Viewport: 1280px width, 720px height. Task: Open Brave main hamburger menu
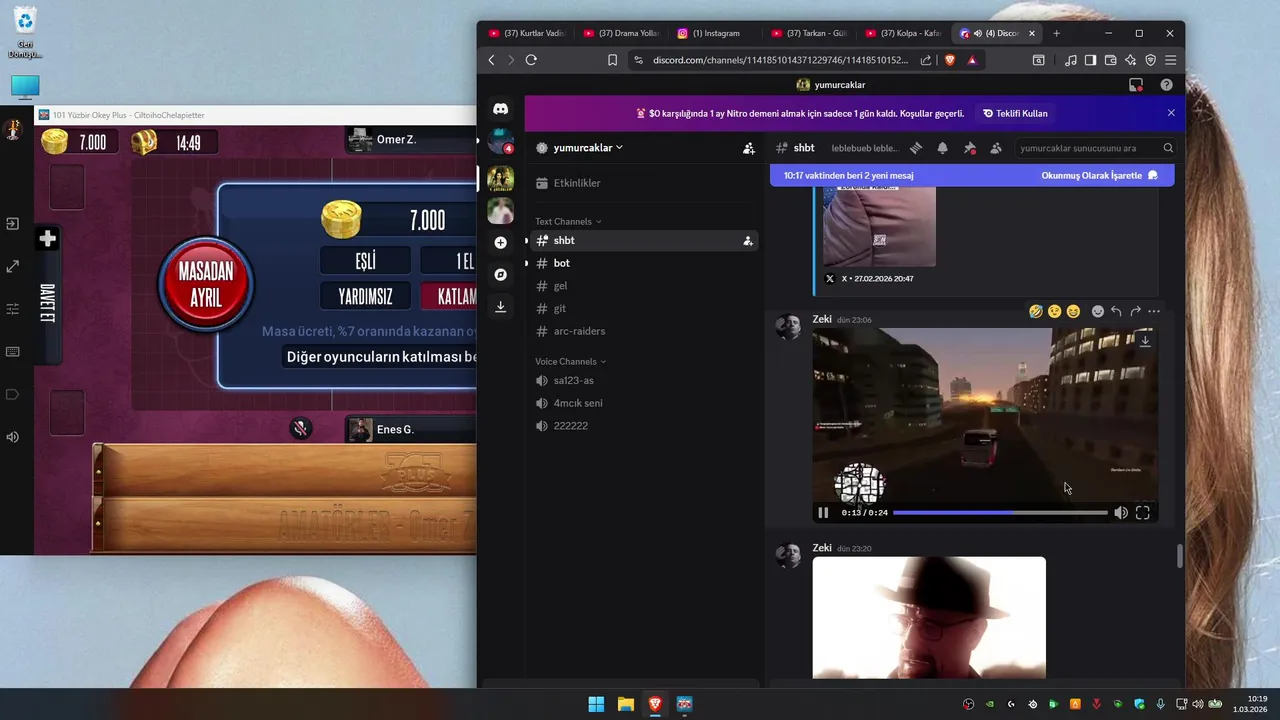(1170, 60)
